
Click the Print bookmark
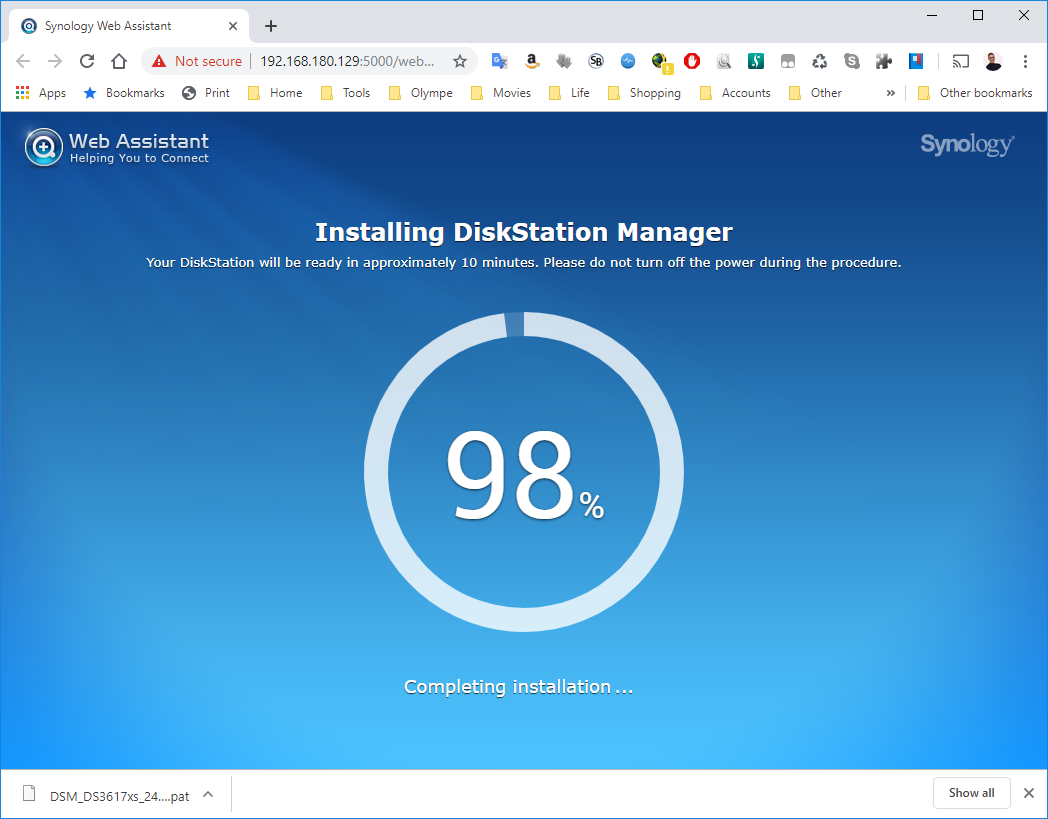207,93
